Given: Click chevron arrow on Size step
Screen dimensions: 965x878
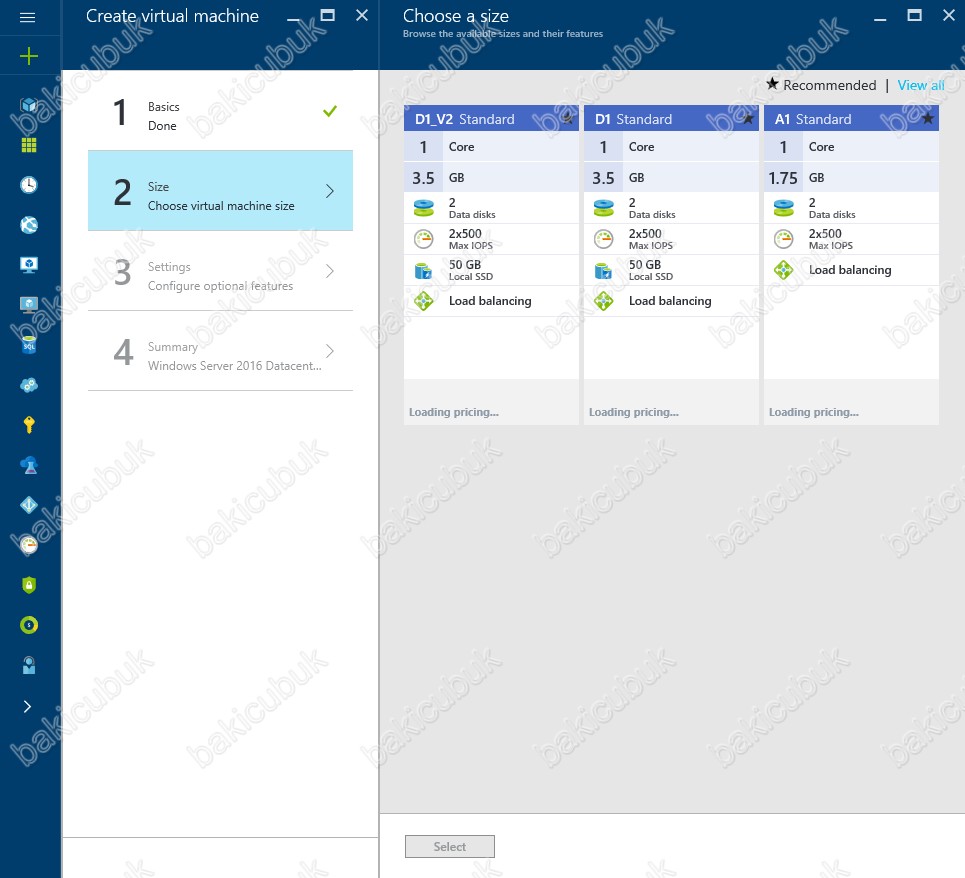Looking at the screenshot, I should click(330, 191).
